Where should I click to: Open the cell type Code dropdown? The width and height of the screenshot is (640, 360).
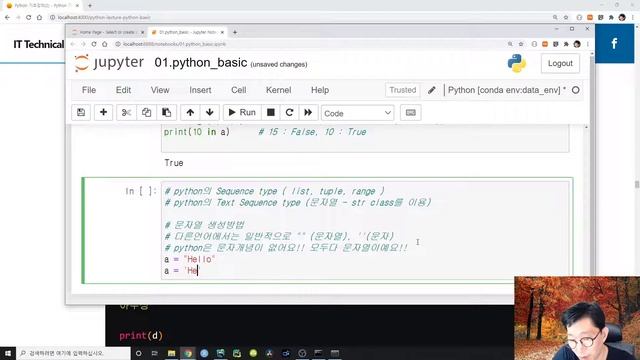(358, 113)
